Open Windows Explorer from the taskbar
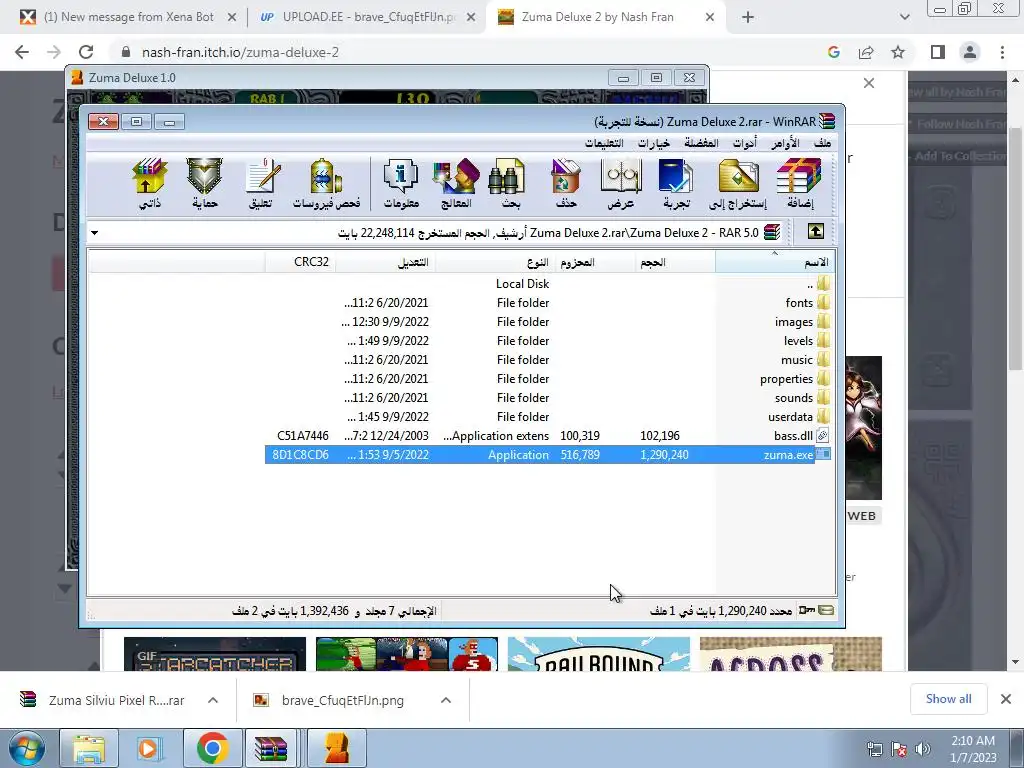This screenshot has height=768, width=1024. click(88, 748)
